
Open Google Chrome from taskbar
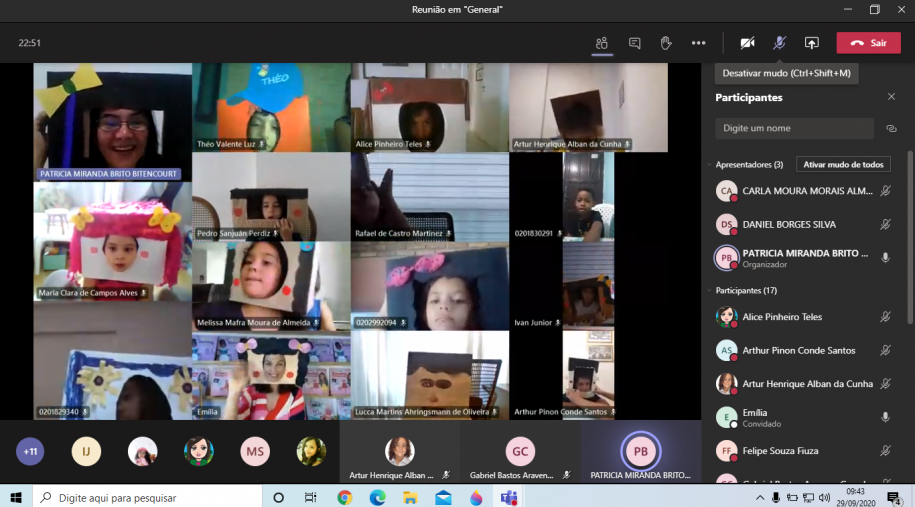pos(345,498)
